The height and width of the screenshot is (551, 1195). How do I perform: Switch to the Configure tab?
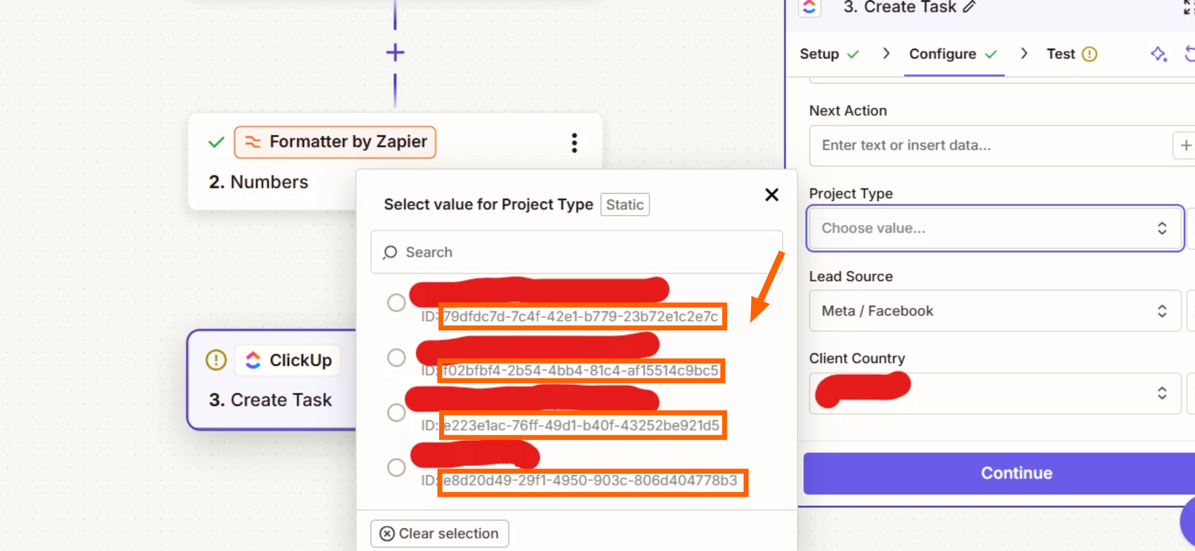pos(953,54)
